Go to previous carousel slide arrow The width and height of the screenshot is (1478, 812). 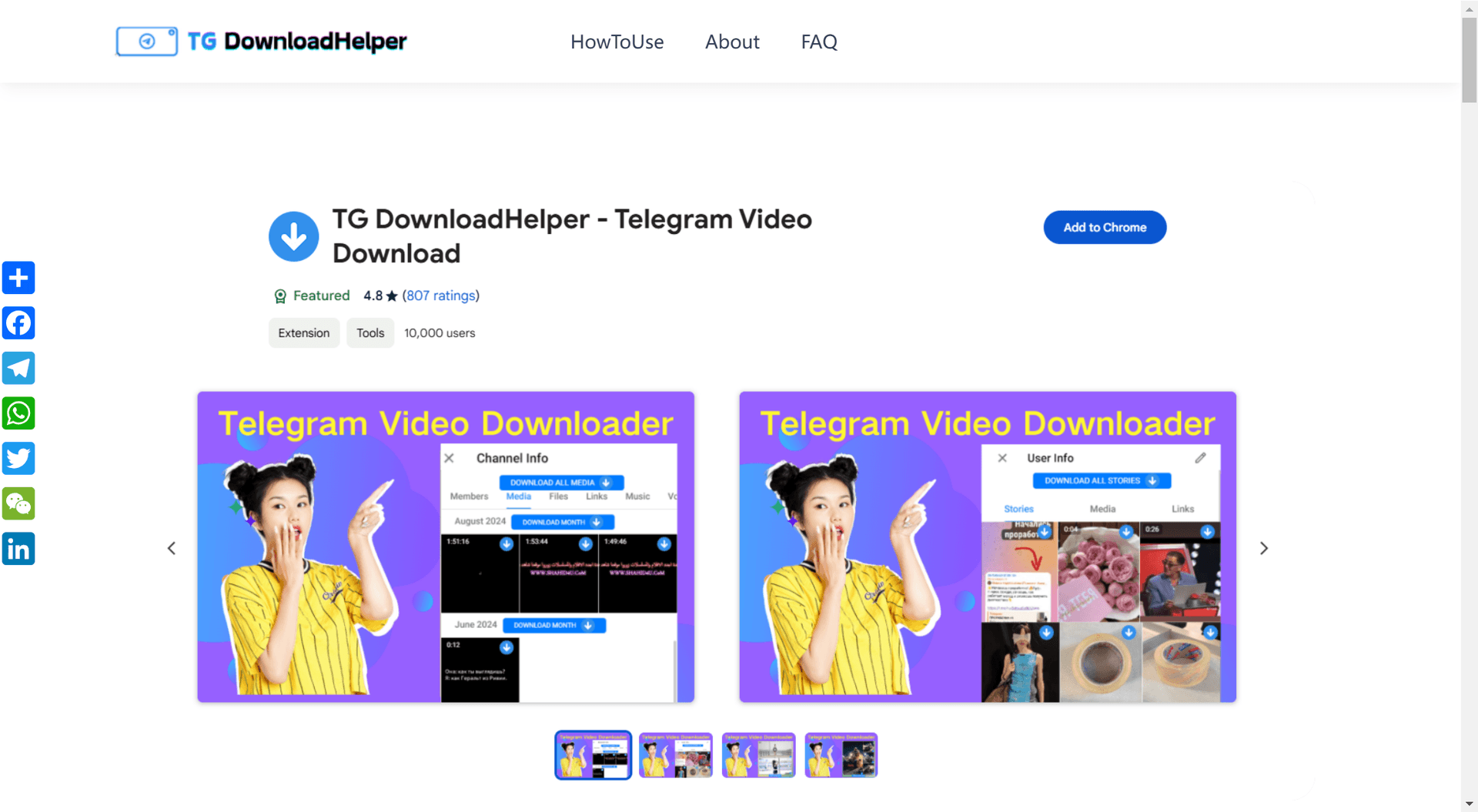tap(172, 548)
